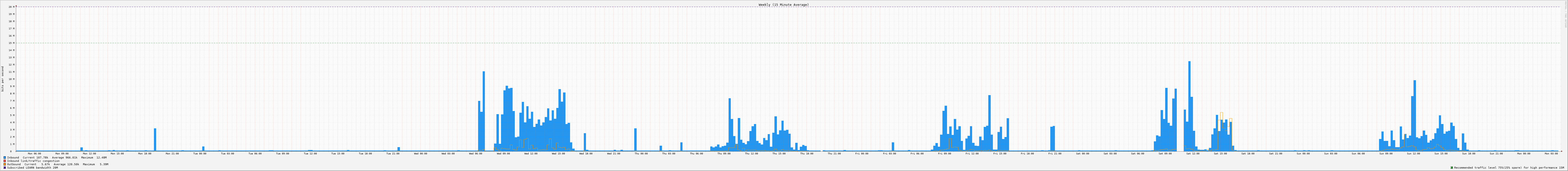Viewport: 1568px width, 171px height.
Task: Click the orange Outbound legend swatch
Action: (5, 164)
